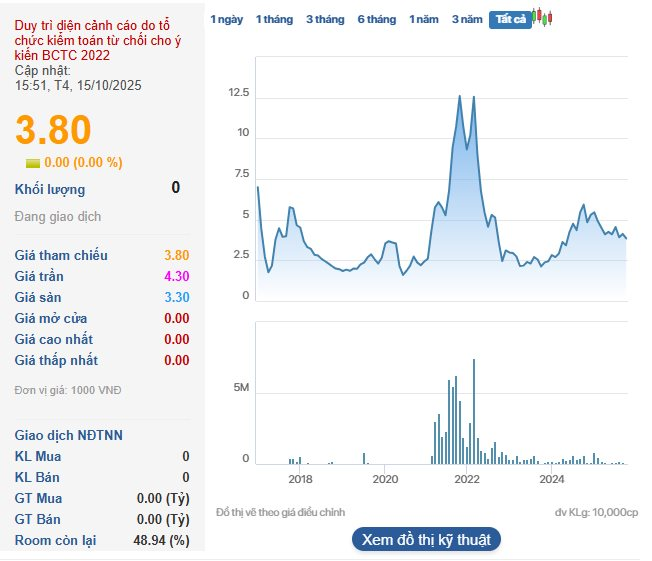Viewport: 652px width, 561px height.
Task: Click the Giá trần value 4.30
Action: [x=176, y=277]
